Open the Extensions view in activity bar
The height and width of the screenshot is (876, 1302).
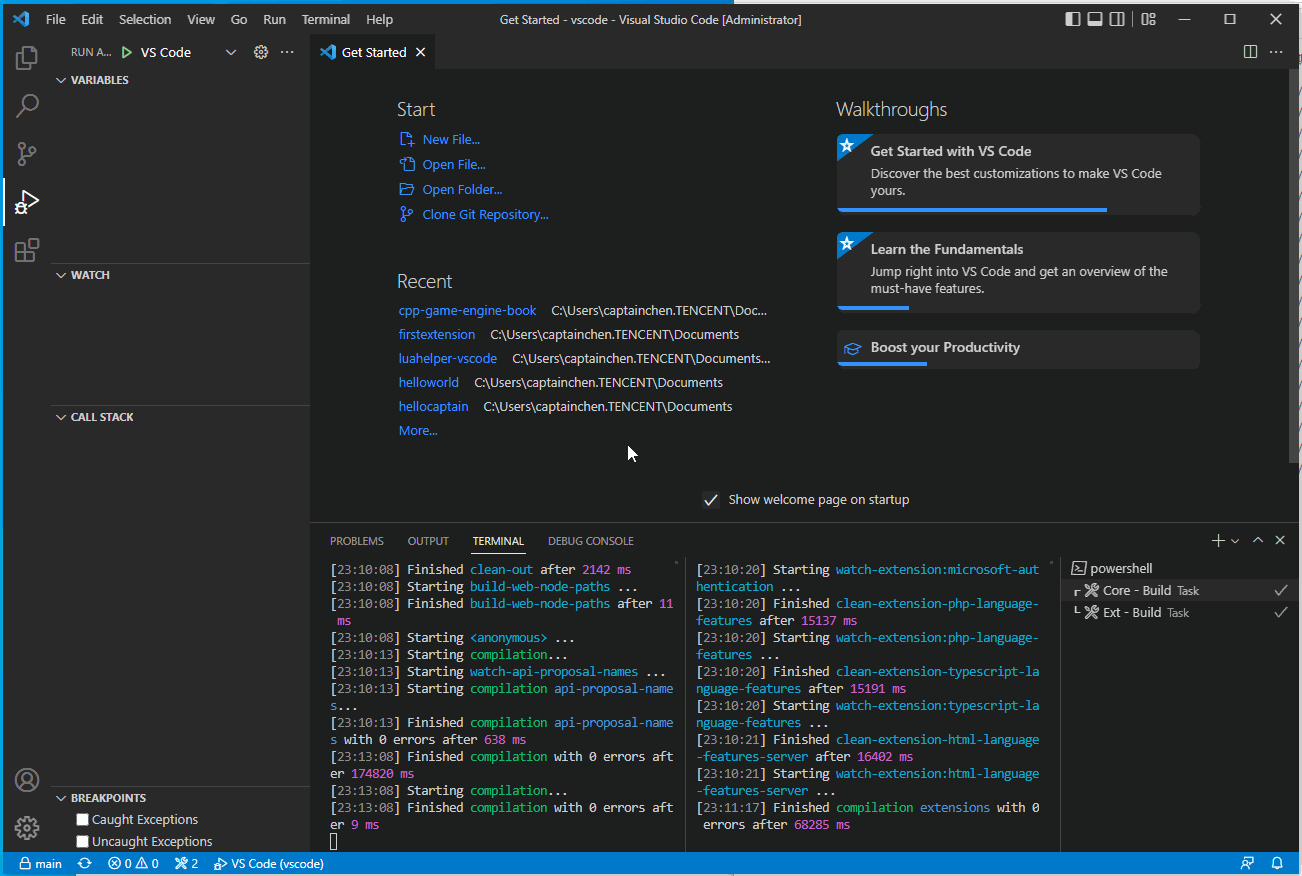pos(27,250)
